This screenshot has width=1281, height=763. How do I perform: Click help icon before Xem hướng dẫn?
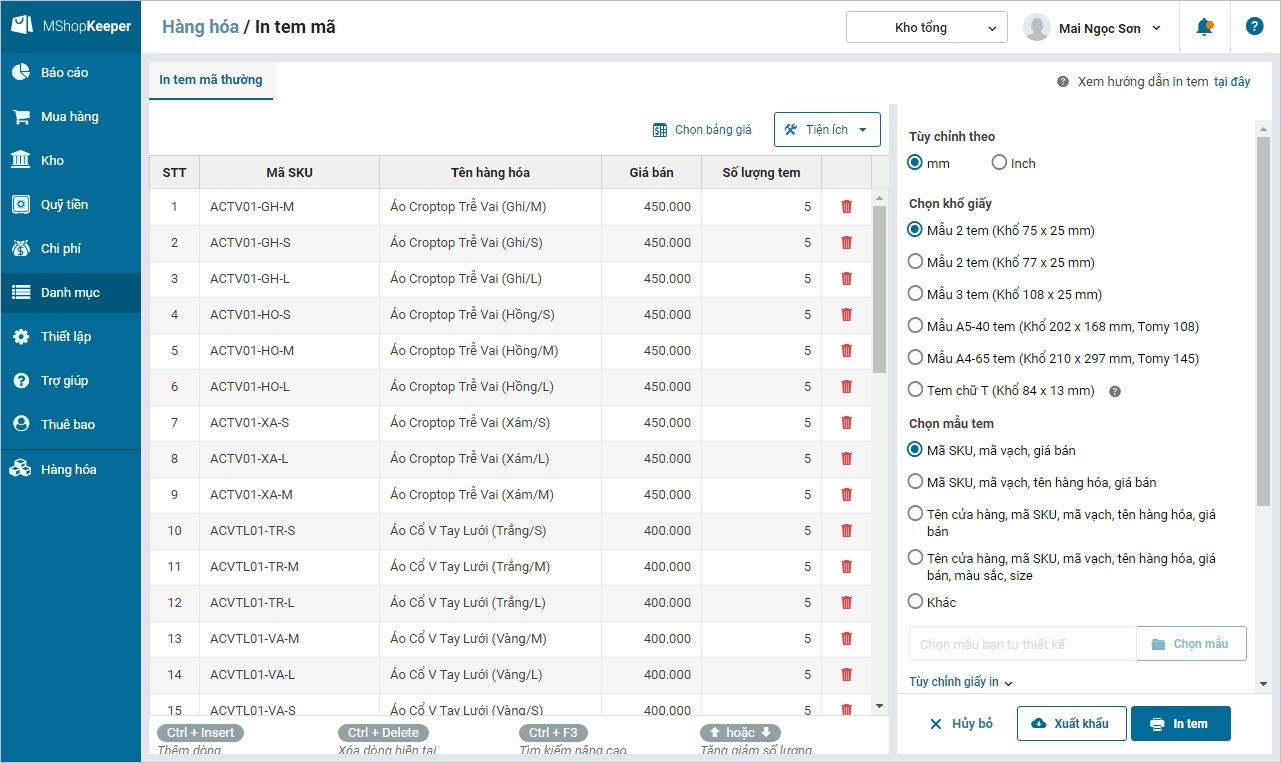pyautogui.click(x=1063, y=82)
